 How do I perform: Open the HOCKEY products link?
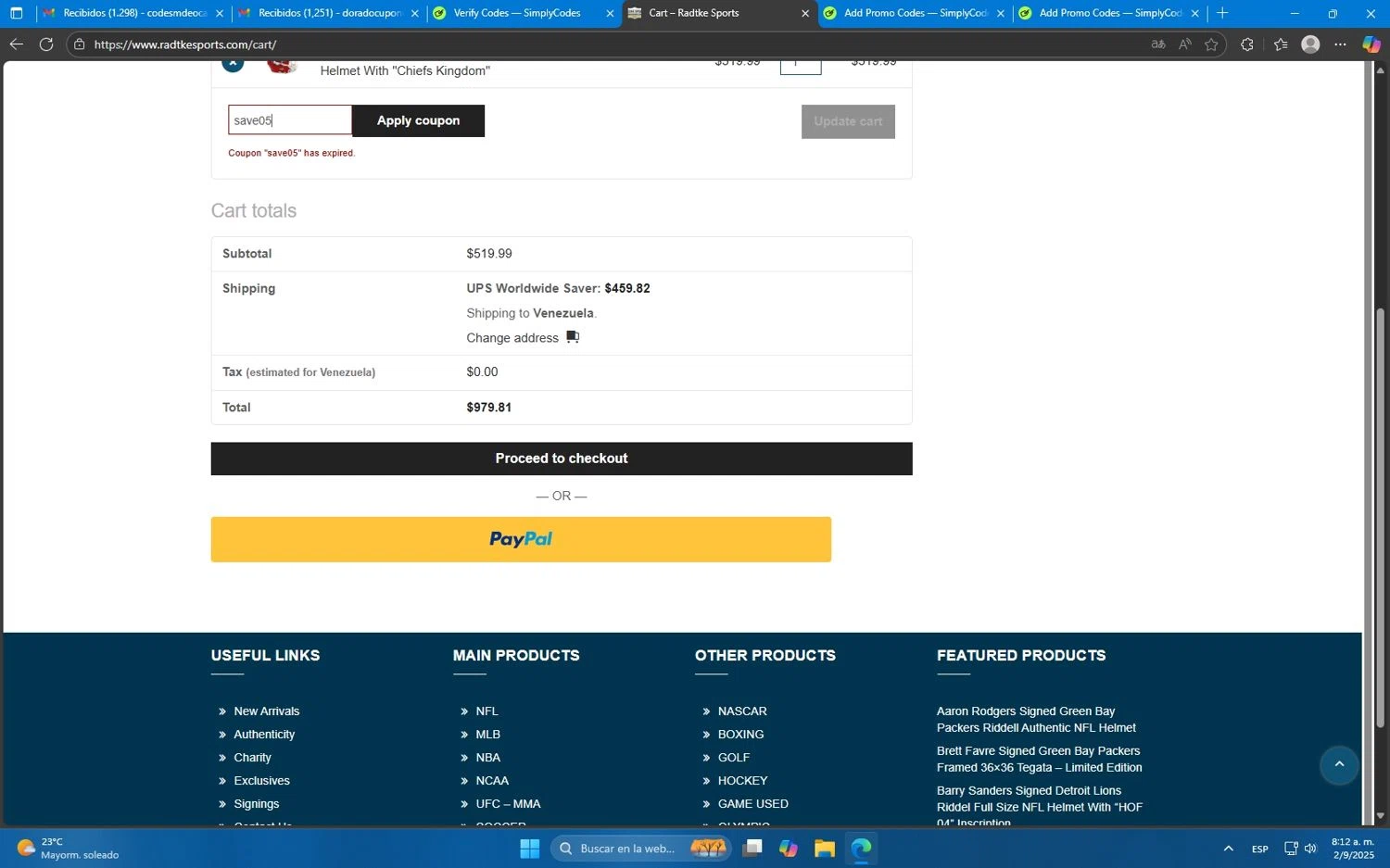click(x=742, y=781)
